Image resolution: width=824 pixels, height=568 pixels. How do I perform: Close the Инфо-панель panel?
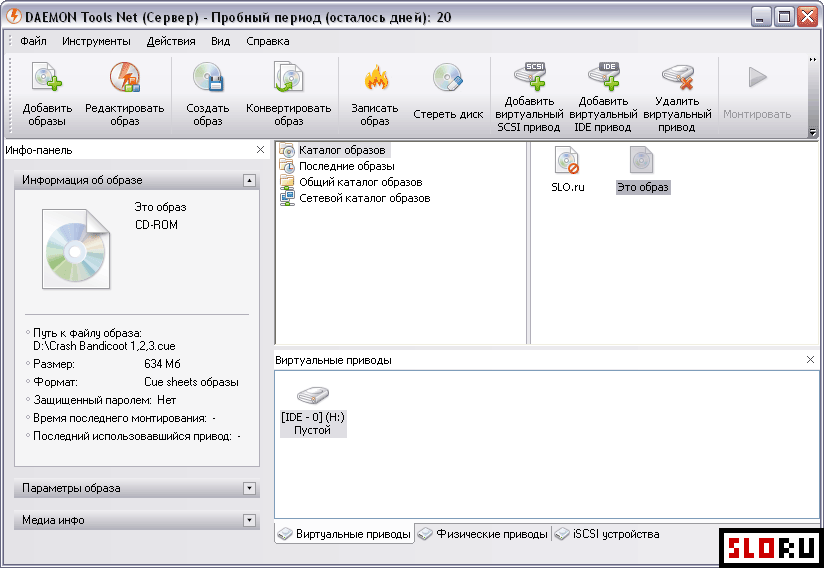(x=260, y=150)
